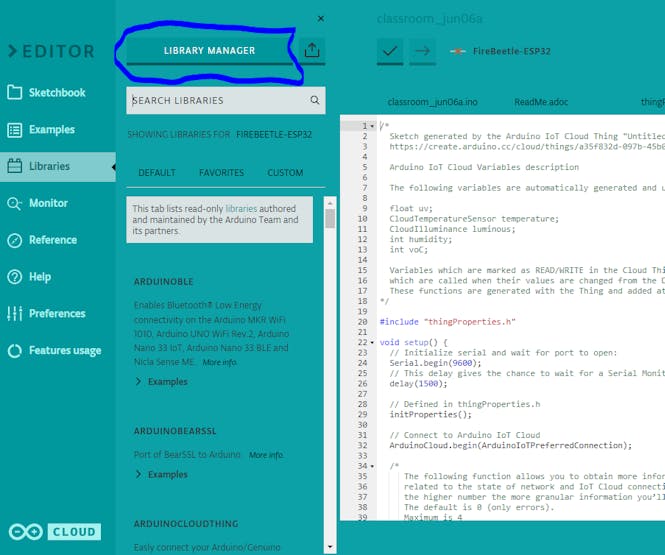Click FIREBEETLE-ESP32 in showing libraries label
The height and width of the screenshot is (555, 665).
tap(274, 135)
